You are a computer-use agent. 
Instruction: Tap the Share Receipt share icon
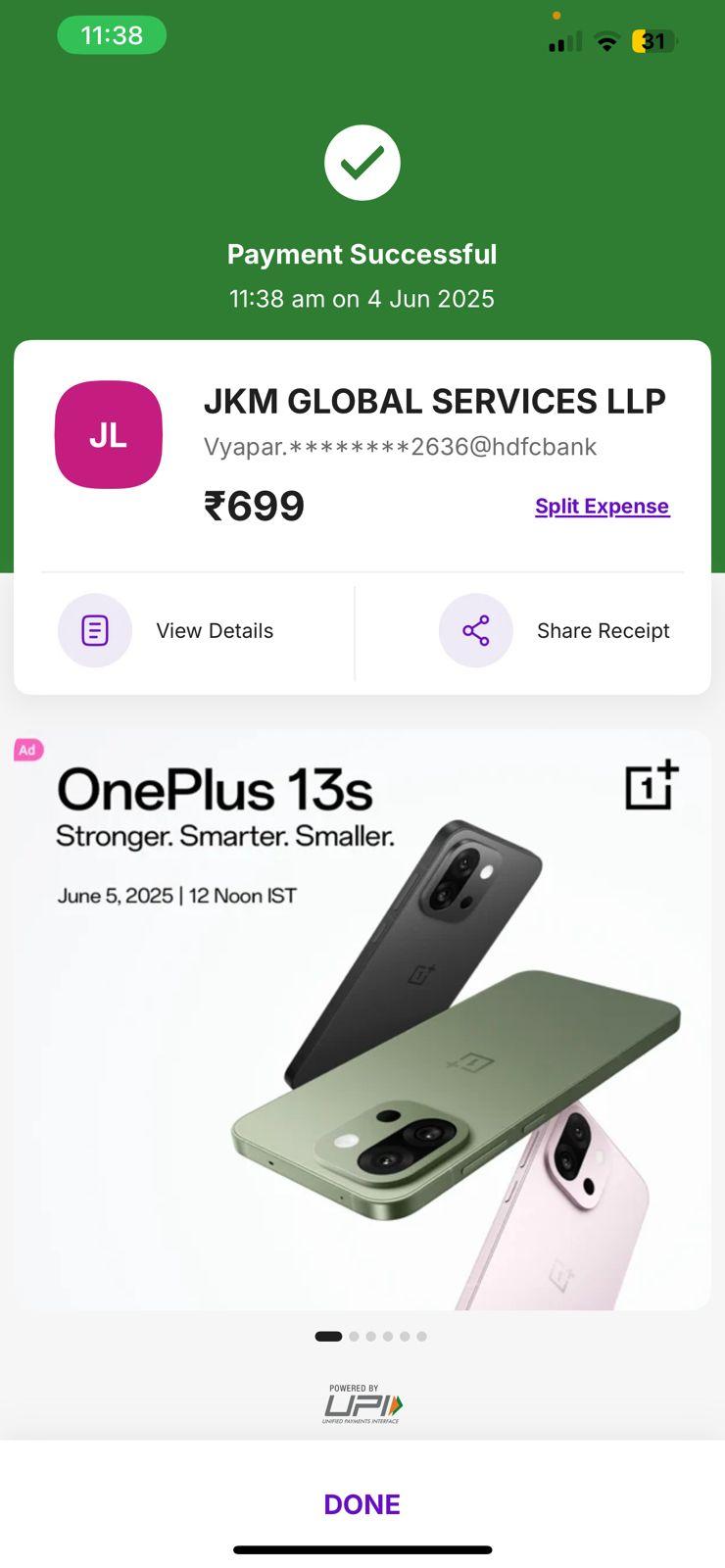tap(476, 630)
